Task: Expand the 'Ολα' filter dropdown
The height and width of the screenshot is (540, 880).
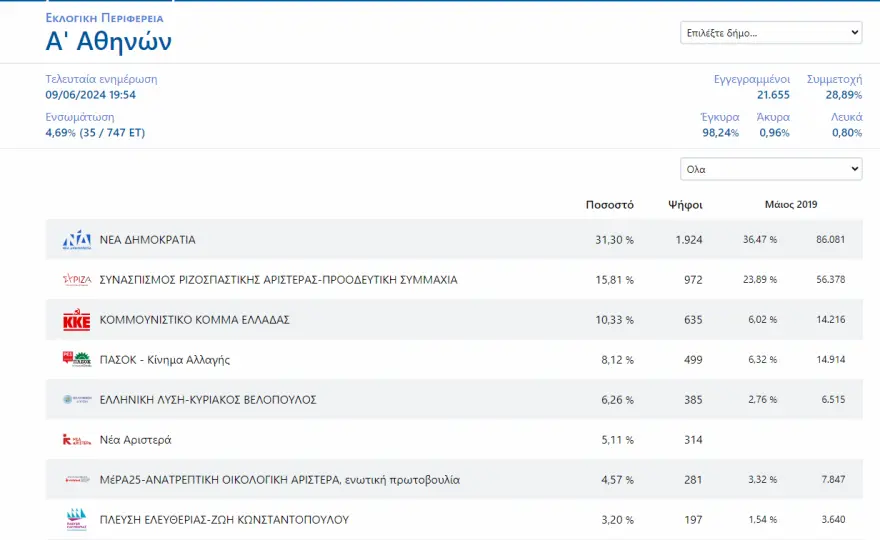Action: (x=770, y=169)
